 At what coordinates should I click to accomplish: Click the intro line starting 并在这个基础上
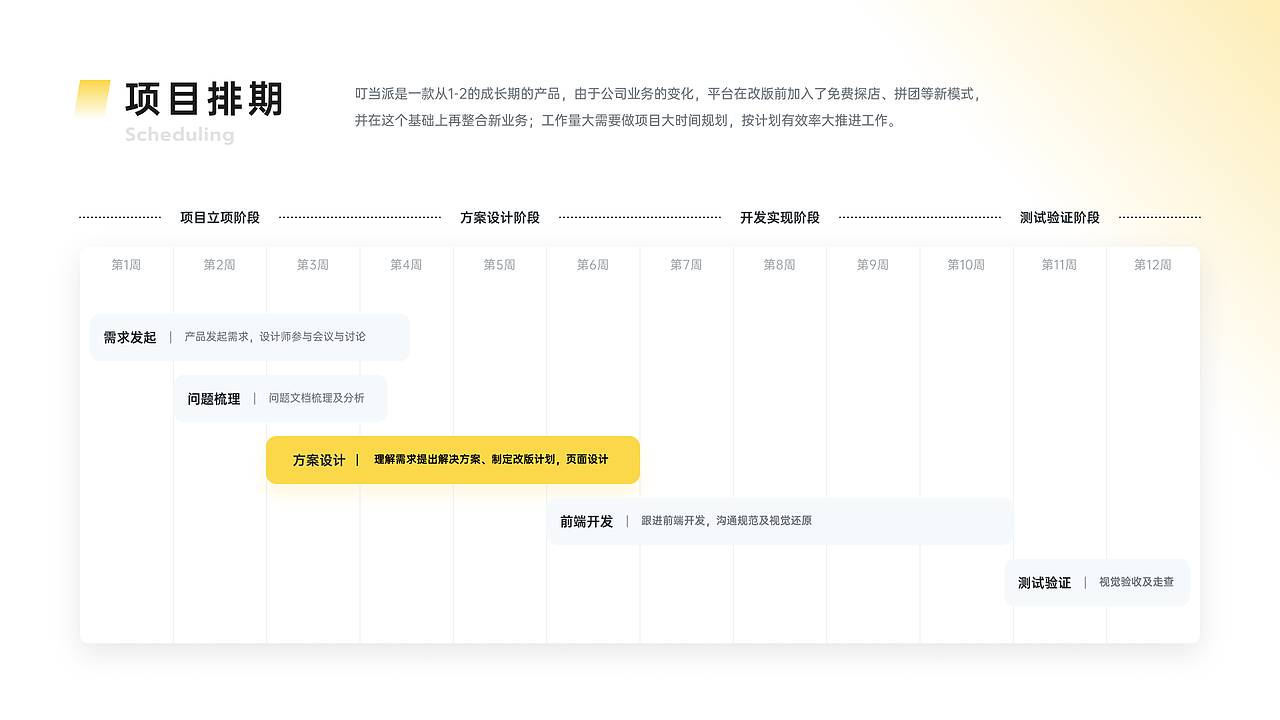628,121
